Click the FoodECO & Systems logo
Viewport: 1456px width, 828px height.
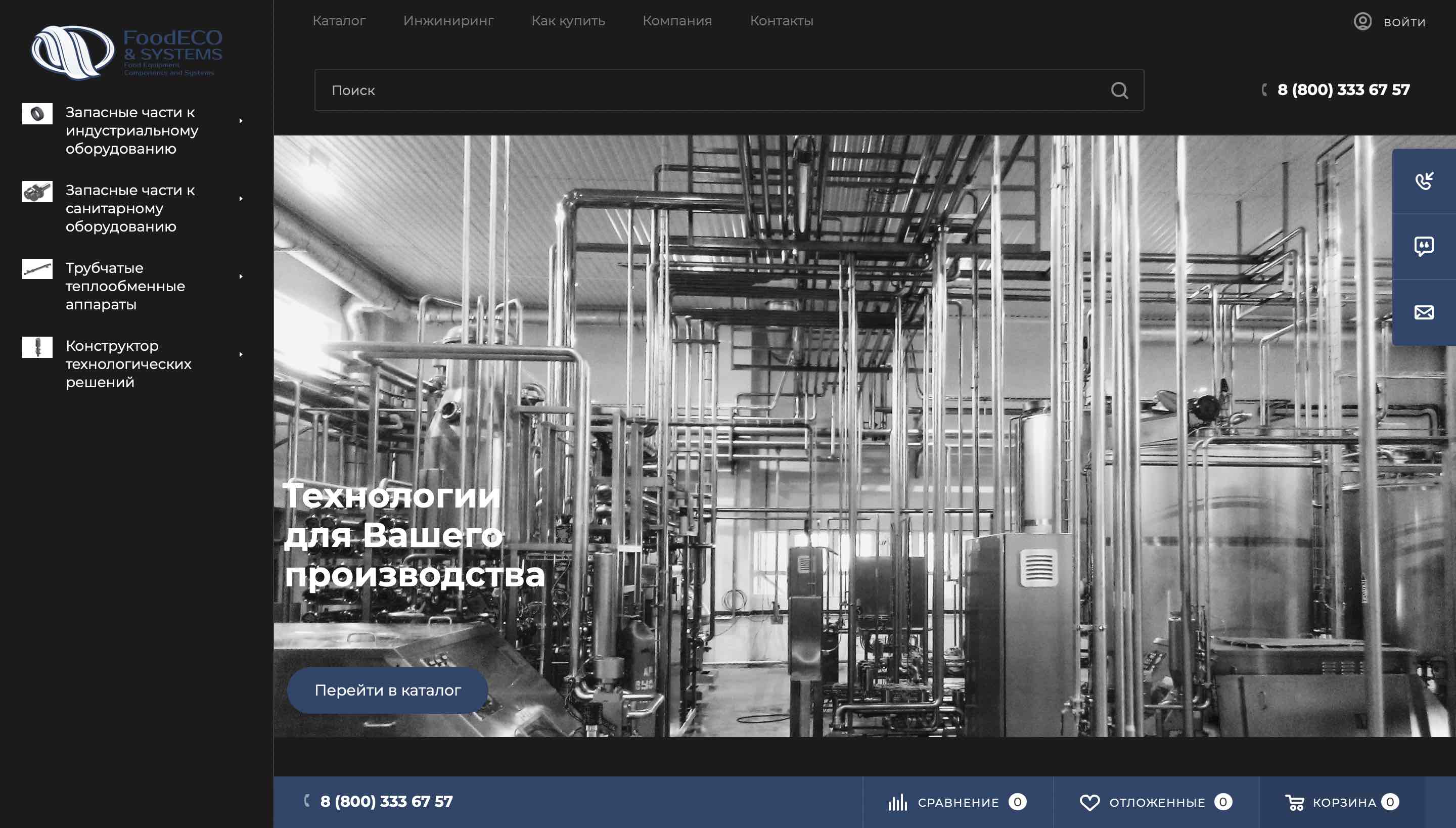(x=127, y=52)
